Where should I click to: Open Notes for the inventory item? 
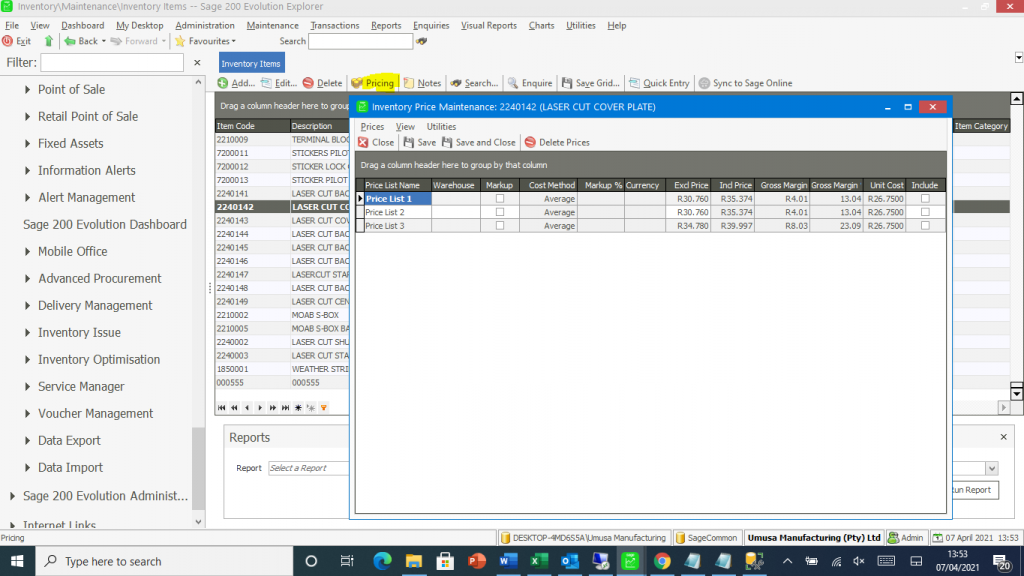point(422,83)
